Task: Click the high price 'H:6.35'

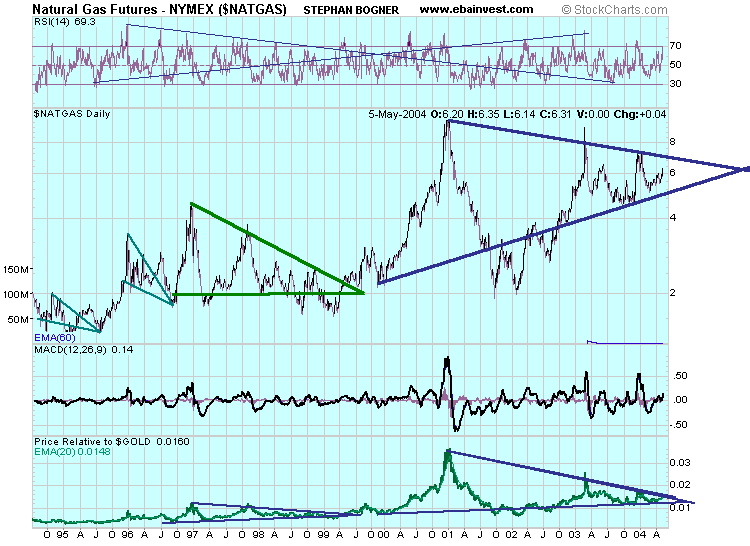Action: [x=484, y=114]
